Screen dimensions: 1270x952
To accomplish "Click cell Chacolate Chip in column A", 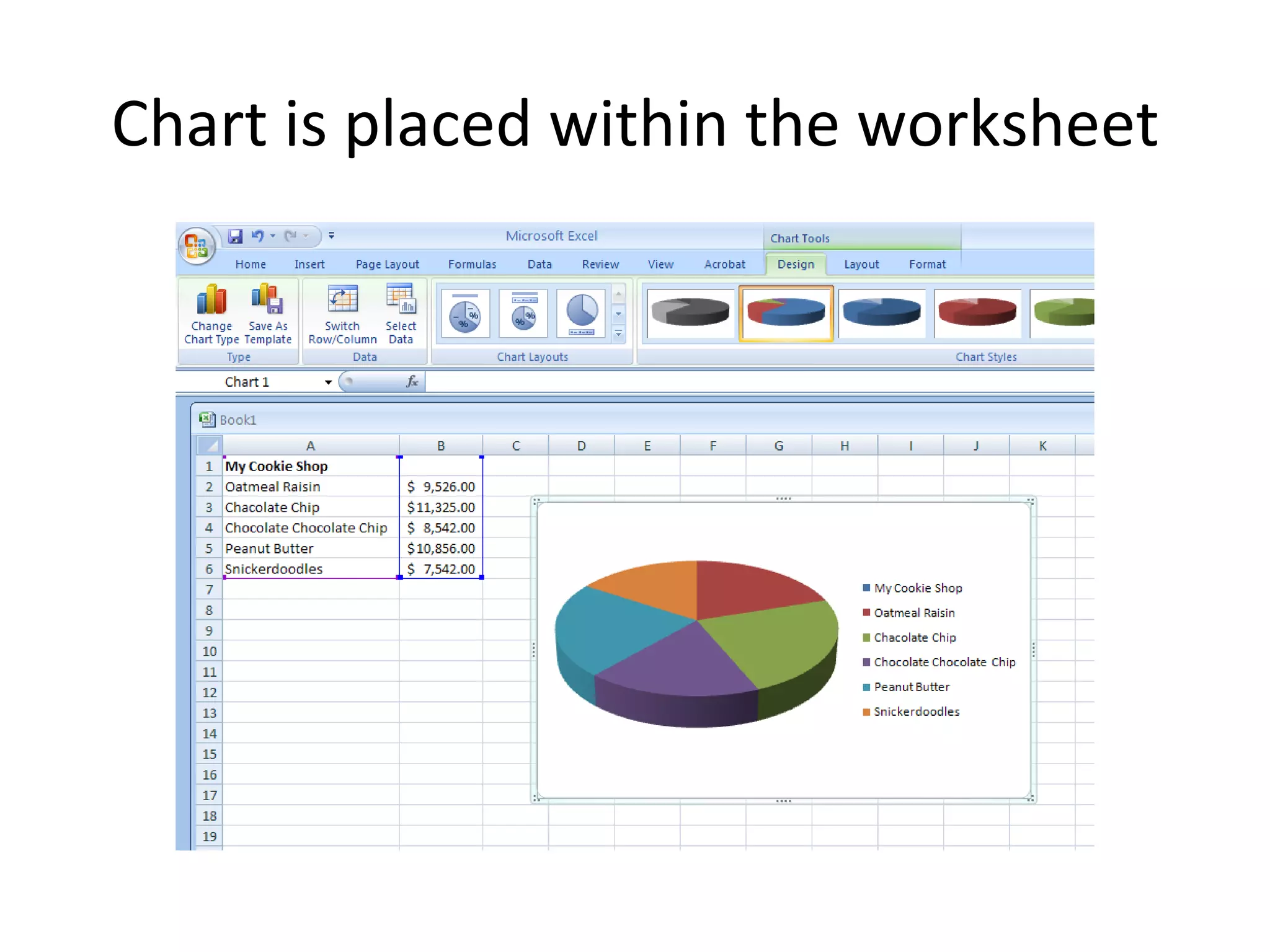I will click(x=311, y=507).
